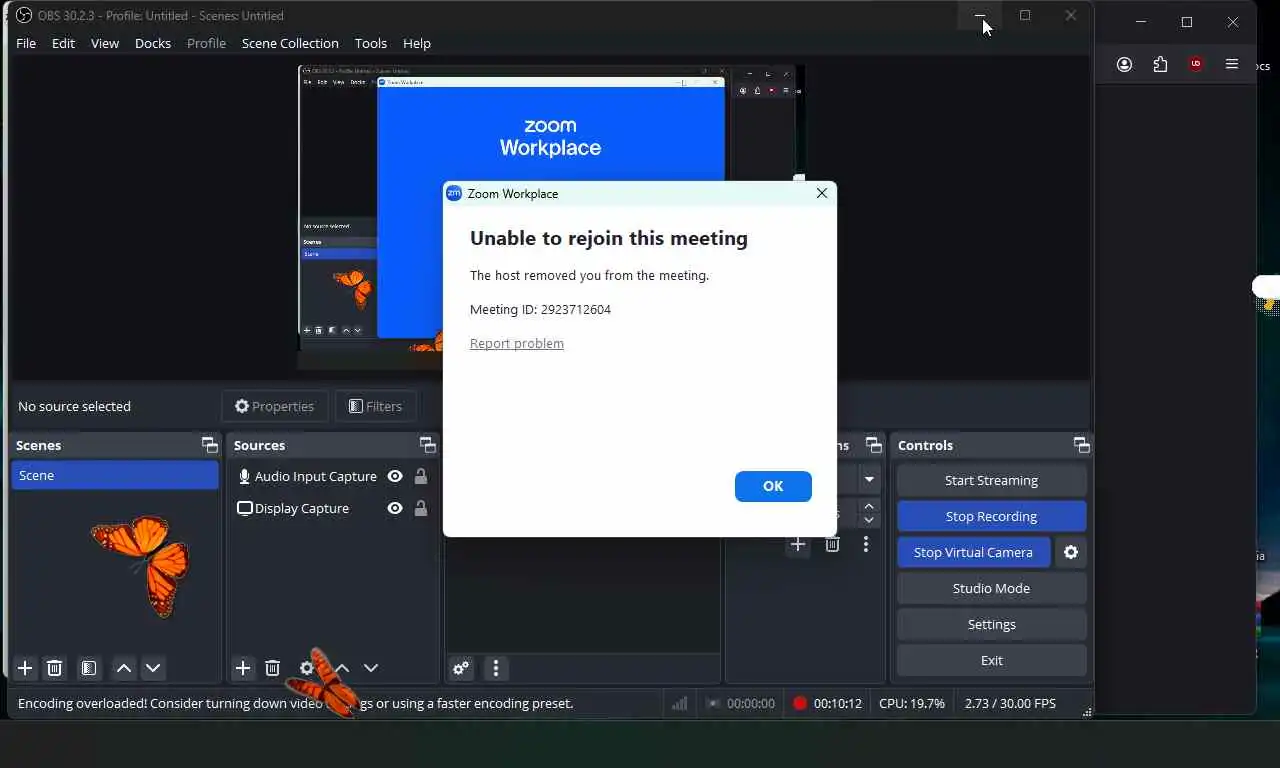The height and width of the screenshot is (768, 1280).
Task: Move scene up arrow in Scenes dock
Action: (124, 668)
